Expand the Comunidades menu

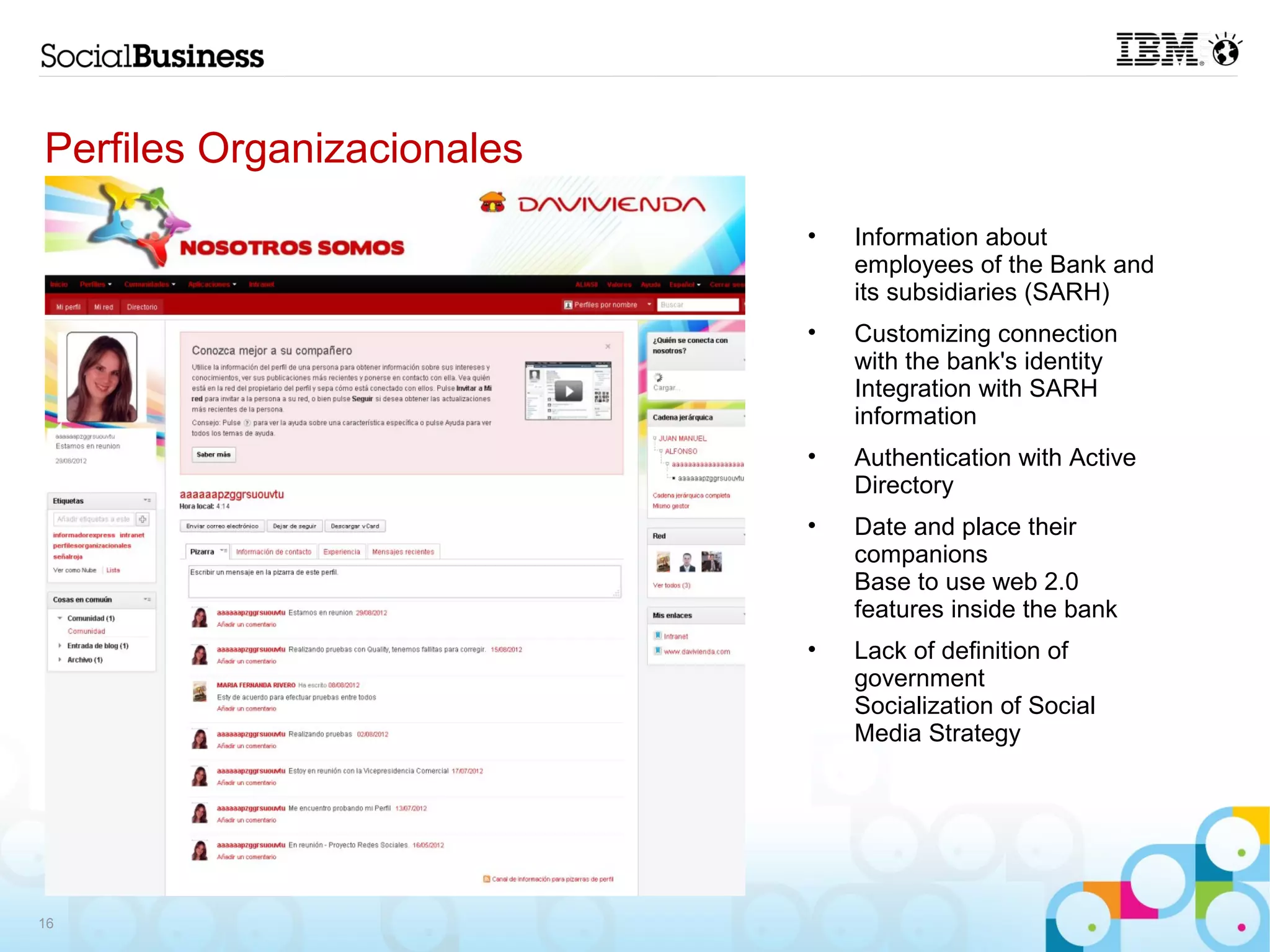149,284
